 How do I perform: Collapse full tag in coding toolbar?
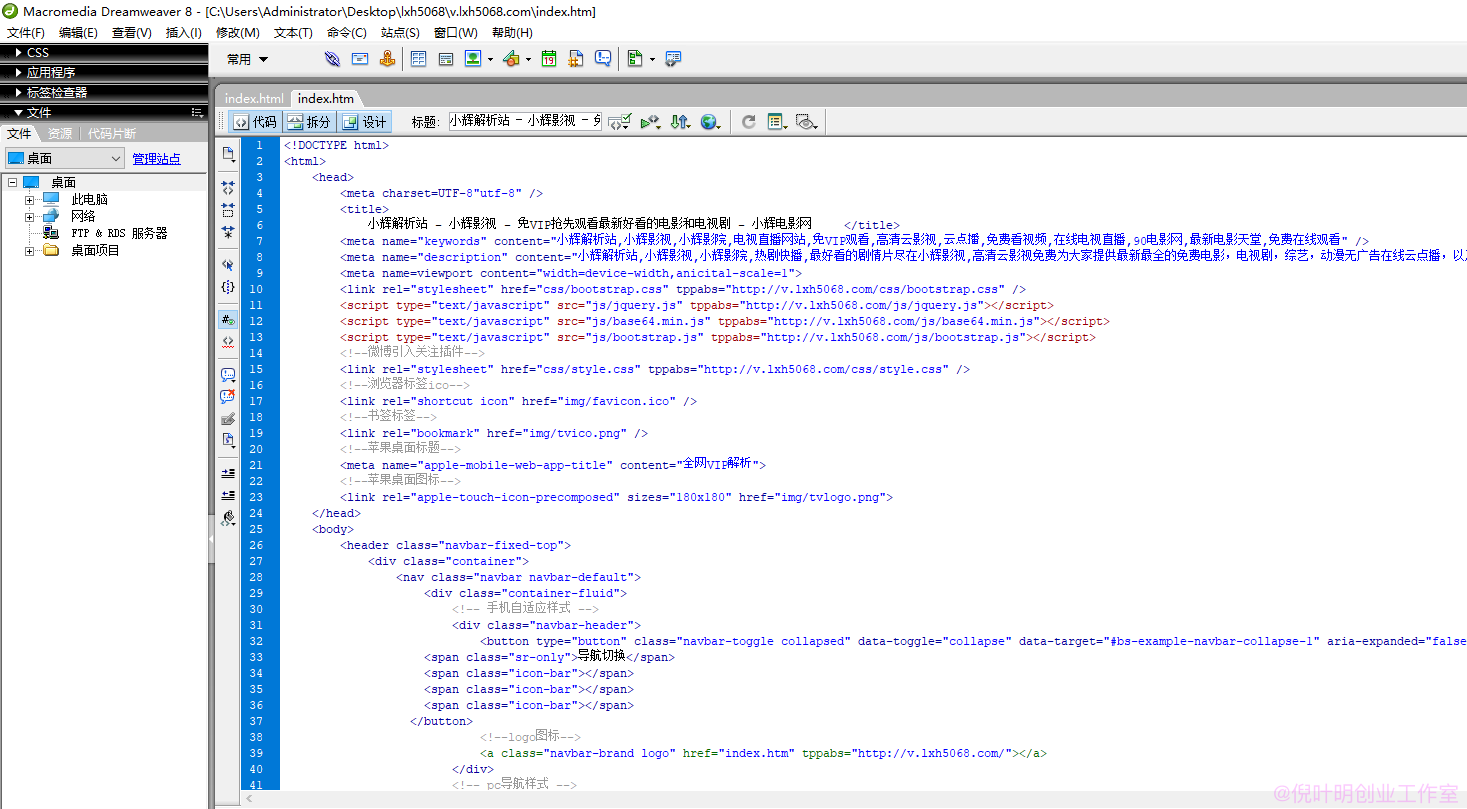(x=228, y=187)
